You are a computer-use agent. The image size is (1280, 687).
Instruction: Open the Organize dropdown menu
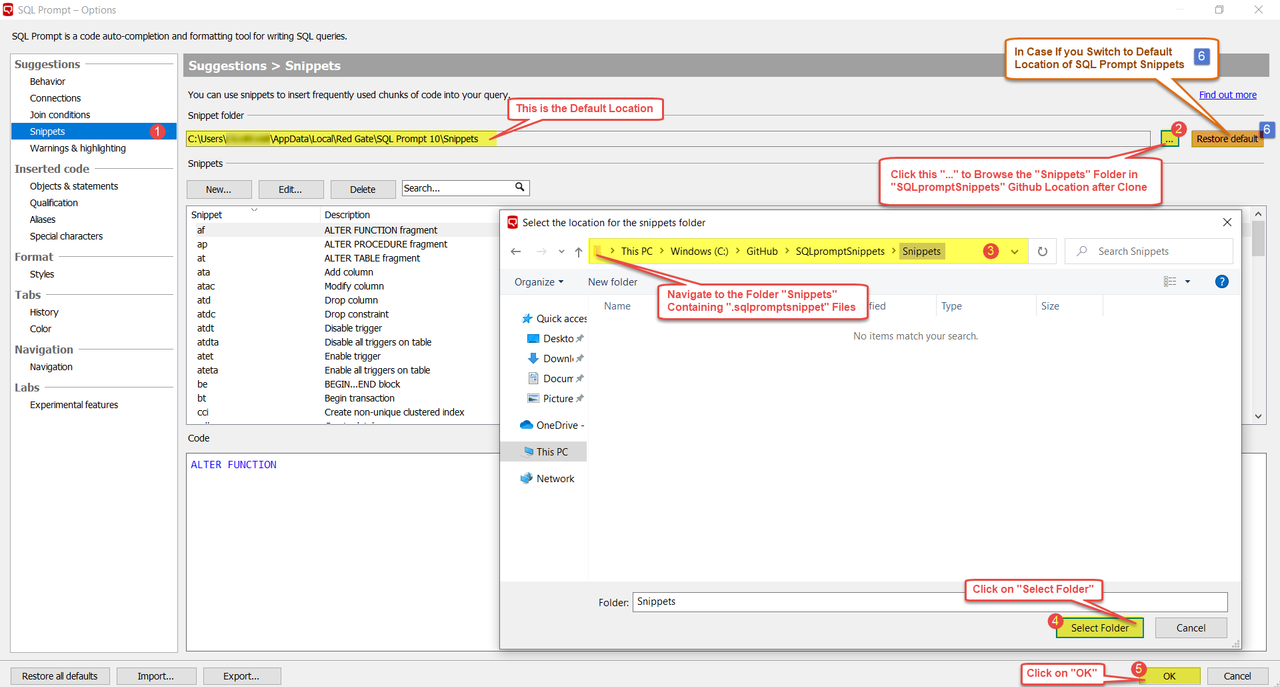pyautogui.click(x=539, y=282)
